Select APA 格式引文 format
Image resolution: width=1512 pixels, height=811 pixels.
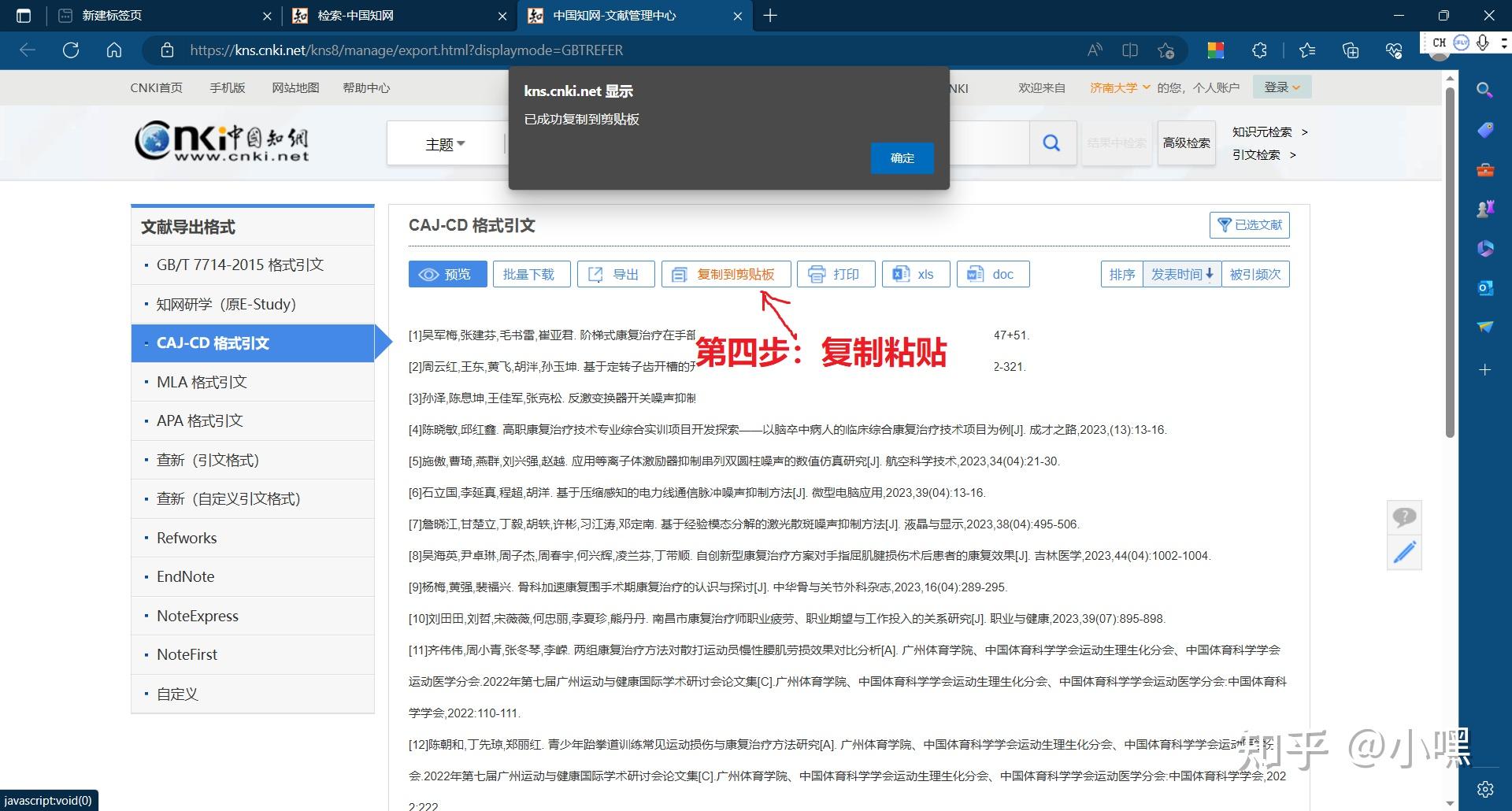point(253,420)
